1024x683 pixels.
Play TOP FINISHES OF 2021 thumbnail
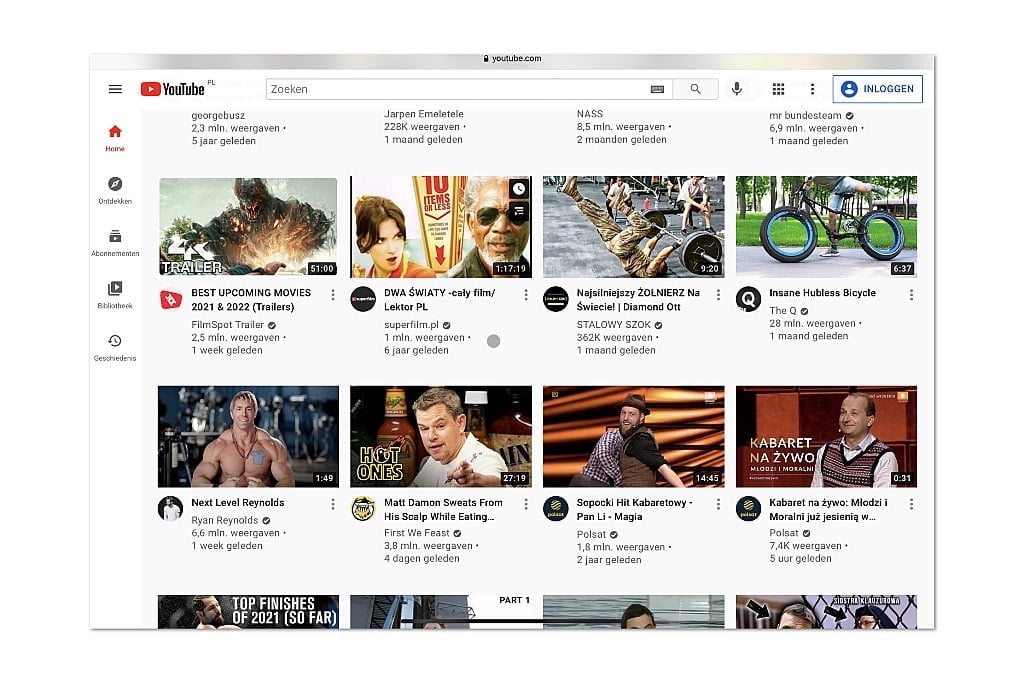[248, 612]
